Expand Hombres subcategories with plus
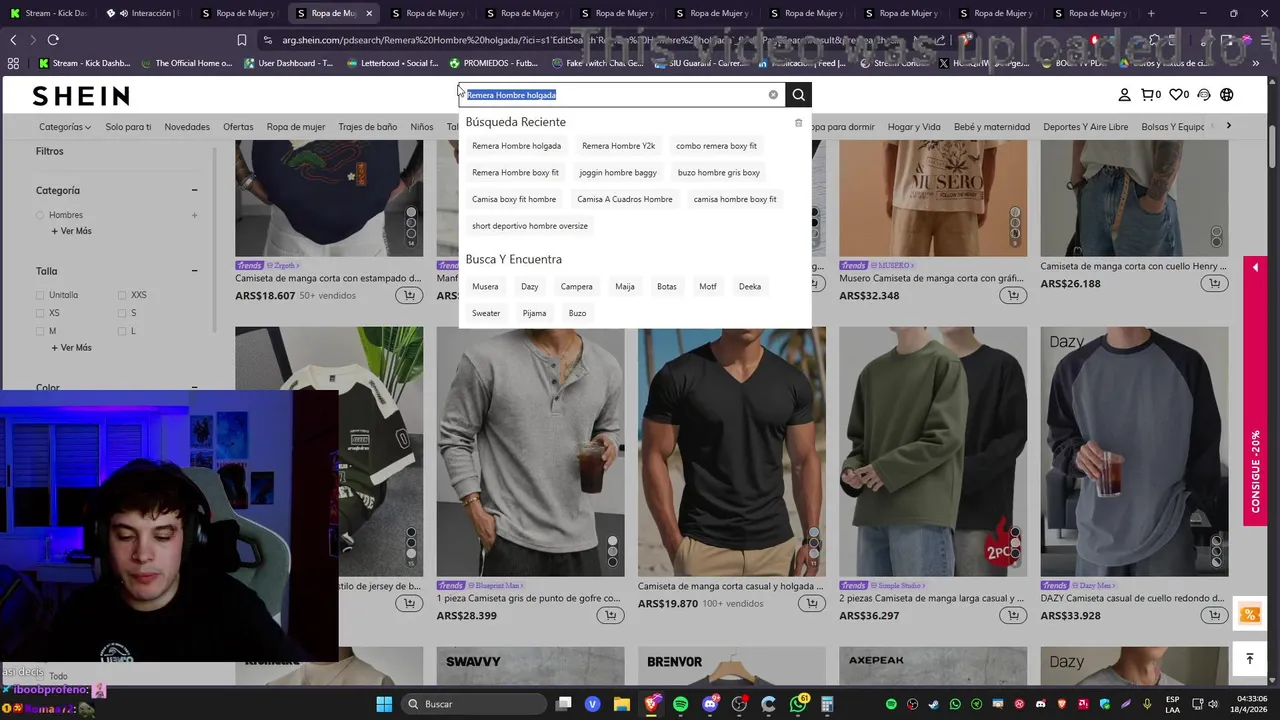 [194, 215]
